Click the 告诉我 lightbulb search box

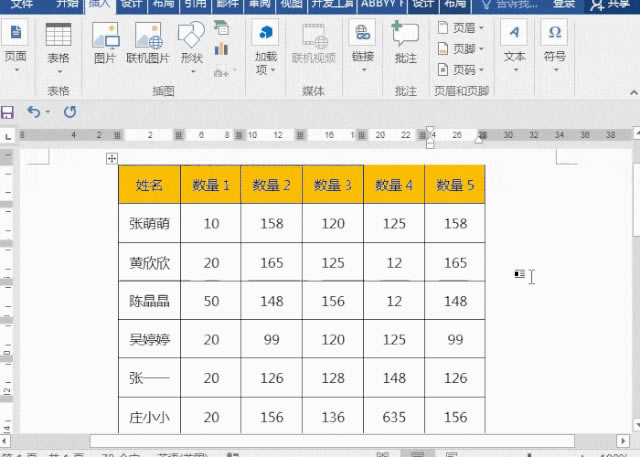pos(509,4)
